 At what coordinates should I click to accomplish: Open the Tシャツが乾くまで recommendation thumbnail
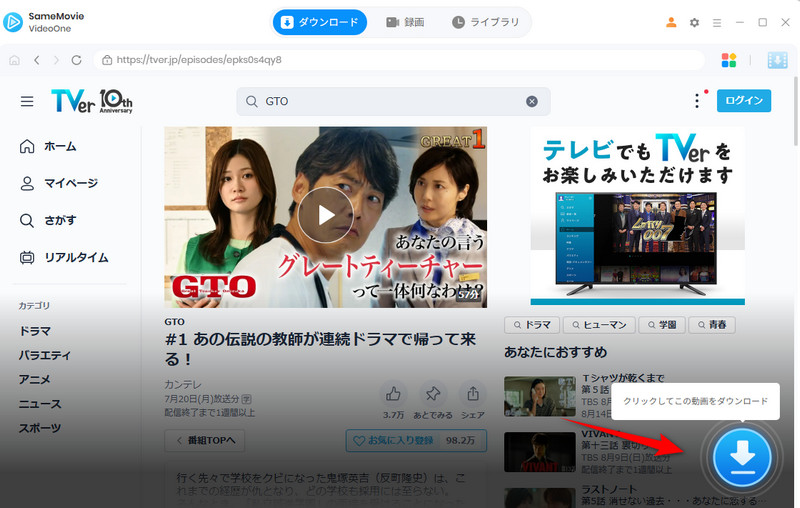point(540,396)
